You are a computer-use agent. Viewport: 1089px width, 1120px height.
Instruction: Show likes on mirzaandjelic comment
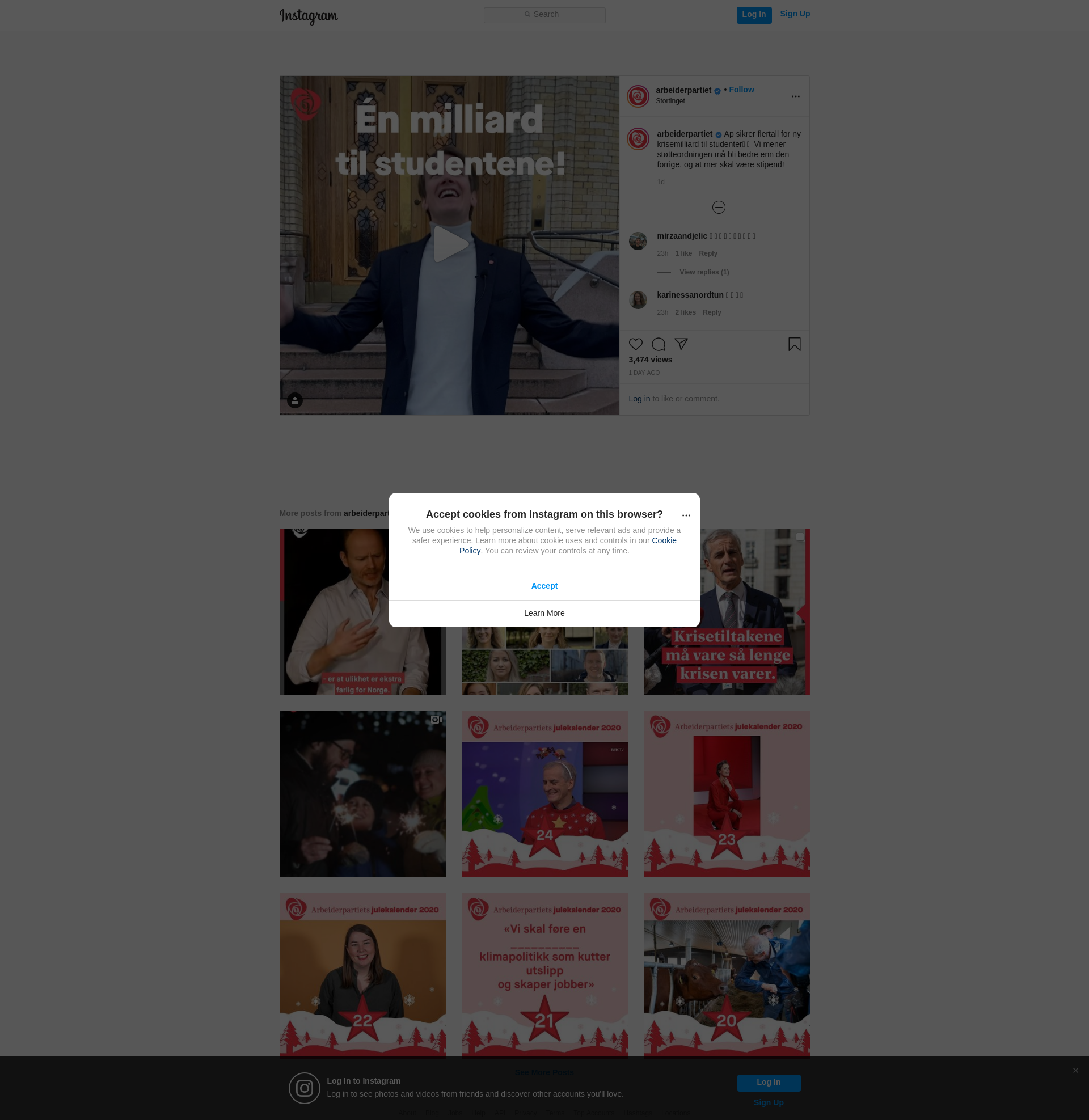(683, 254)
